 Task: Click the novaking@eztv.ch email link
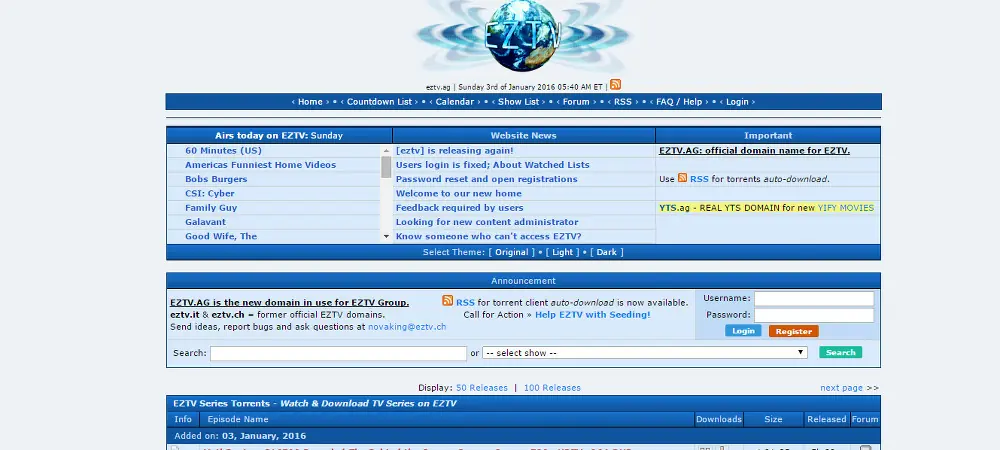pos(407,327)
